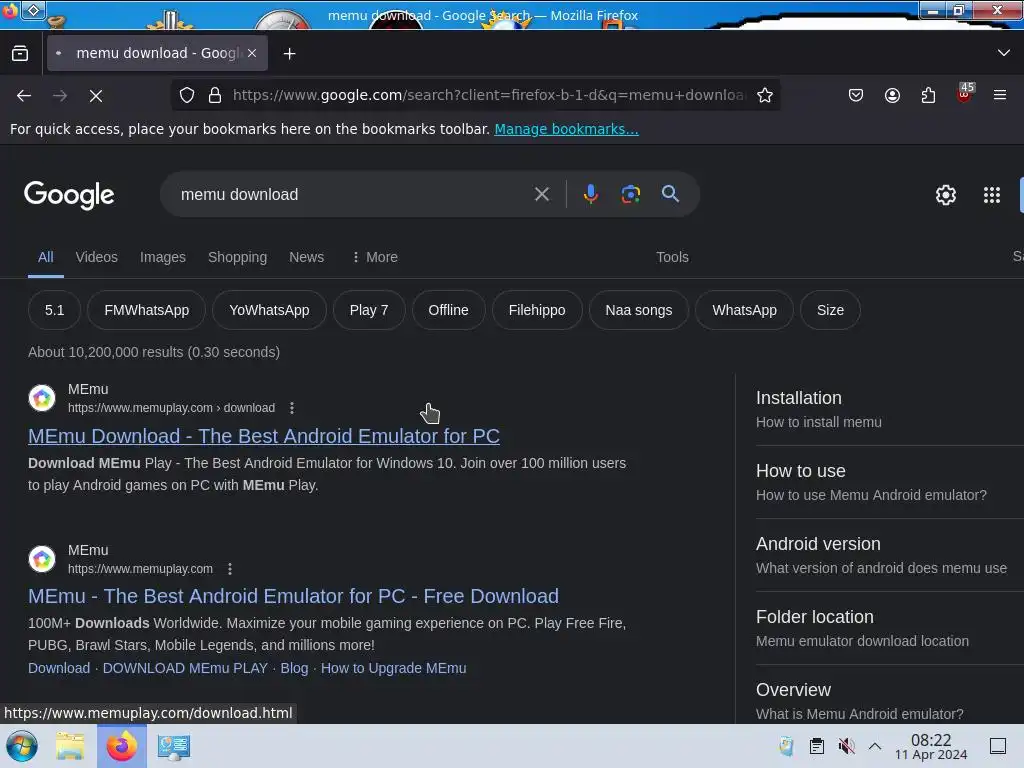Click the Manage bookmarks link
This screenshot has width=1024, height=768.
[x=566, y=129]
